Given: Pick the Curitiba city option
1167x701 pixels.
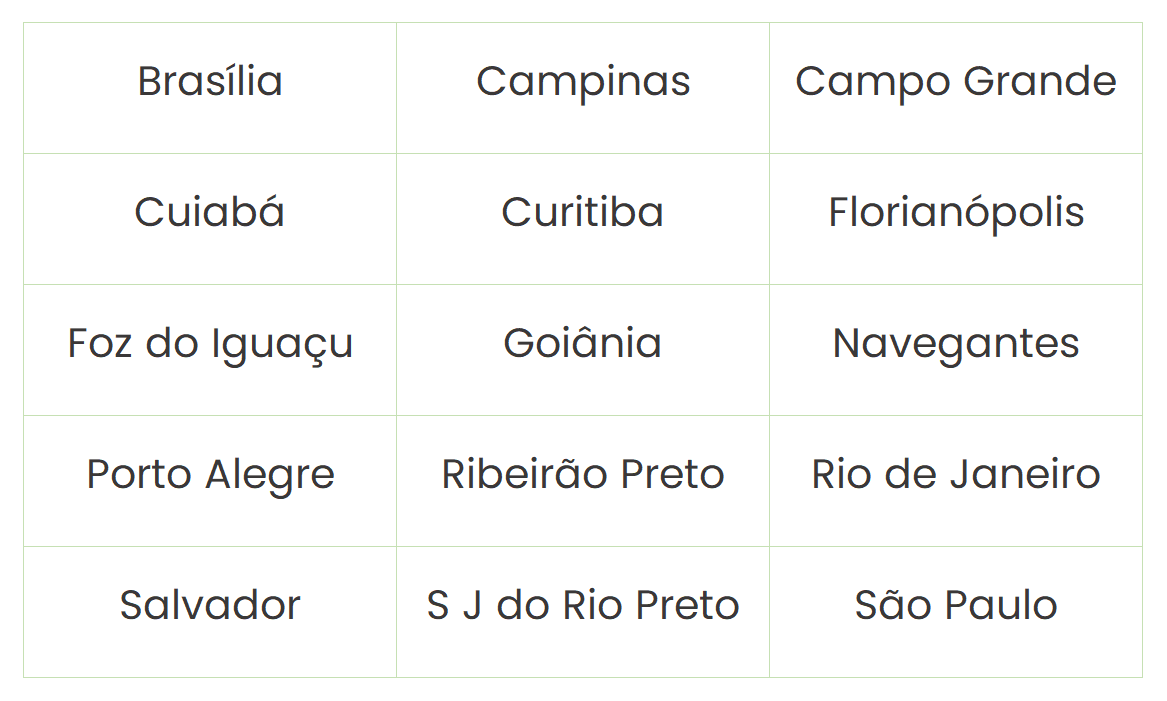Looking at the screenshot, I should point(583,212).
